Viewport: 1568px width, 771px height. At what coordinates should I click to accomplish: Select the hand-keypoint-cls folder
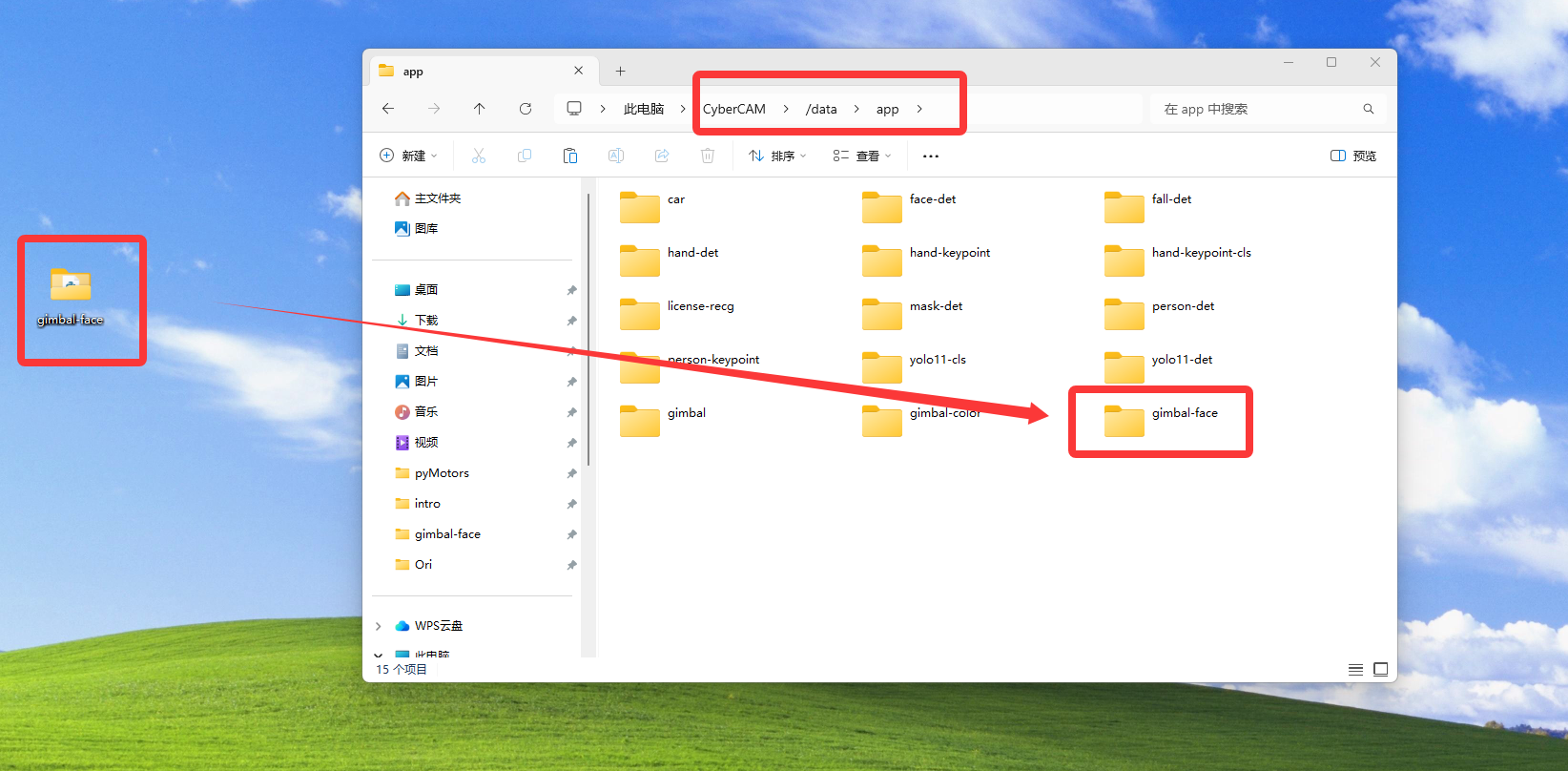pos(1178,260)
